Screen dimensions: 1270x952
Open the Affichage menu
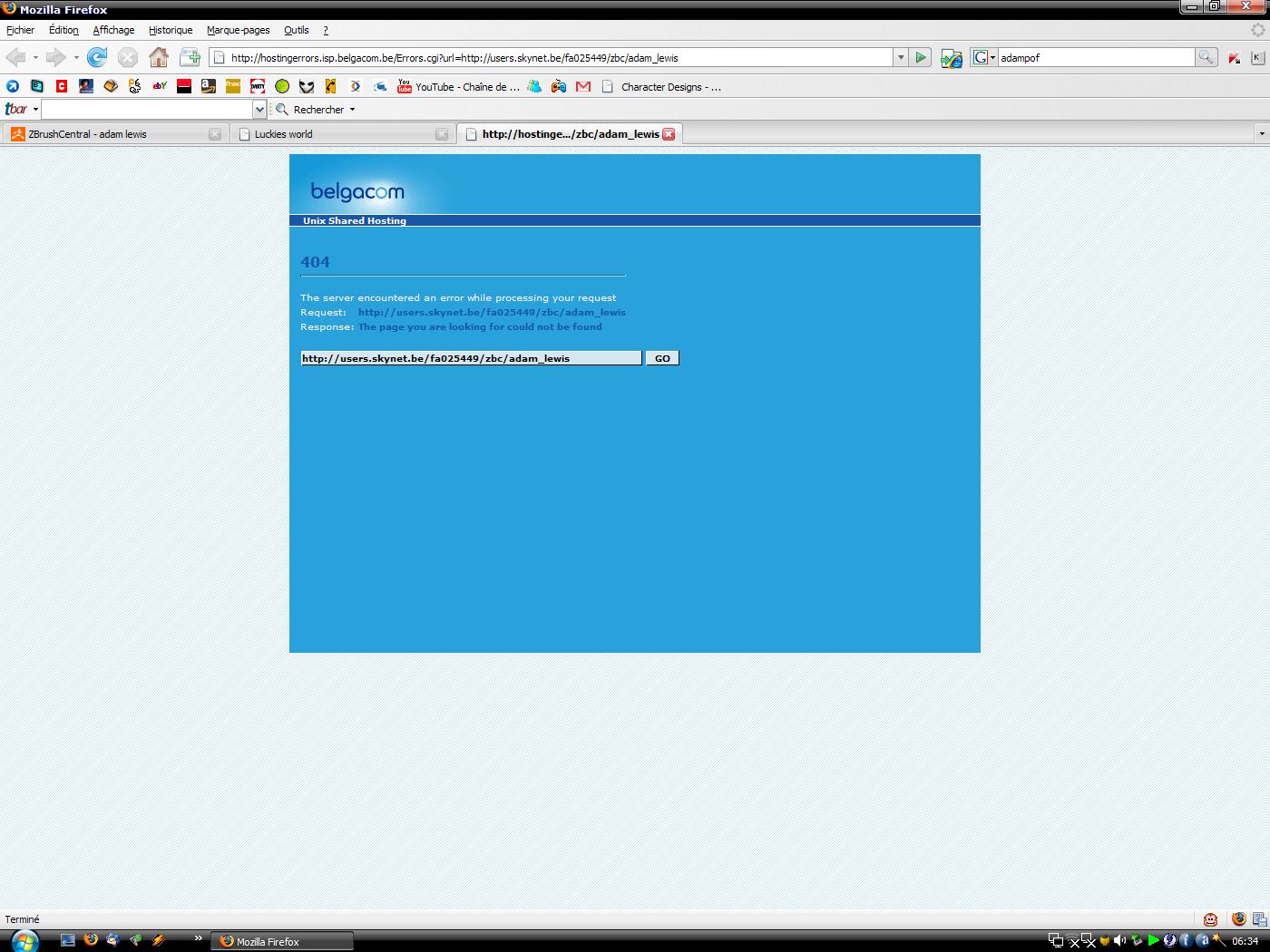[113, 30]
